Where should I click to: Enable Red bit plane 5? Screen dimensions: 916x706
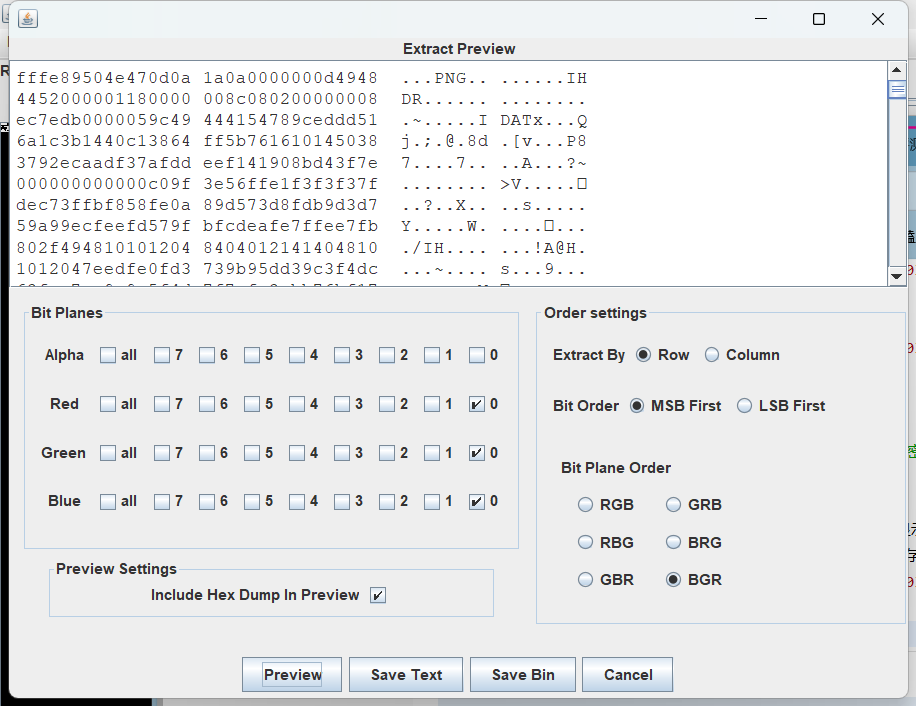(x=252, y=404)
